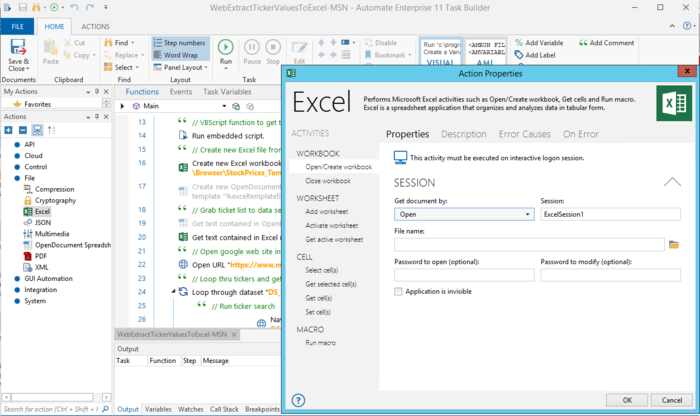
Task: Click the File name input field
Action: point(529,245)
